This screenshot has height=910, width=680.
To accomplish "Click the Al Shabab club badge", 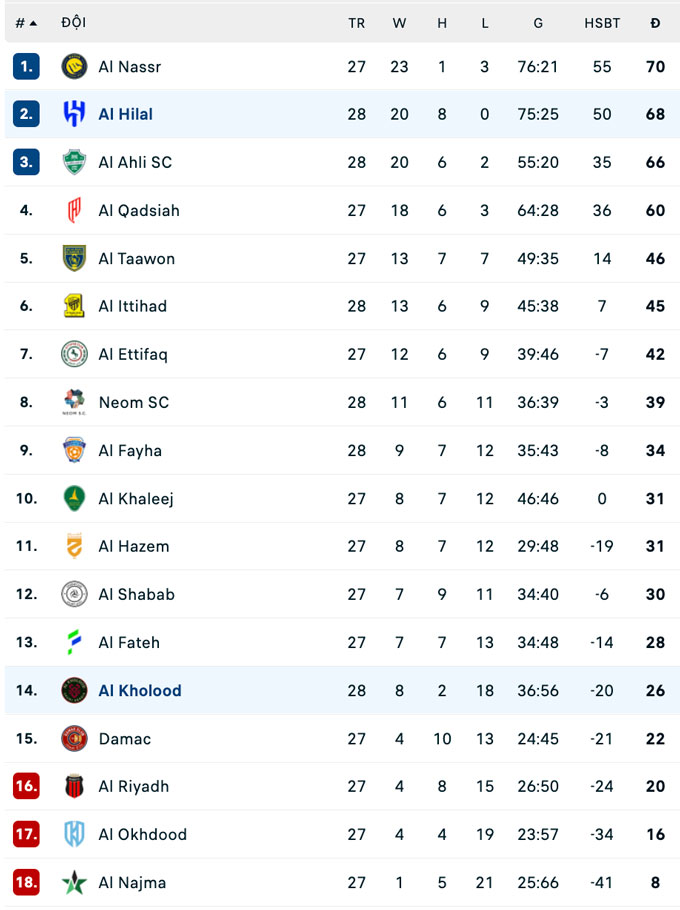I will [75, 594].
